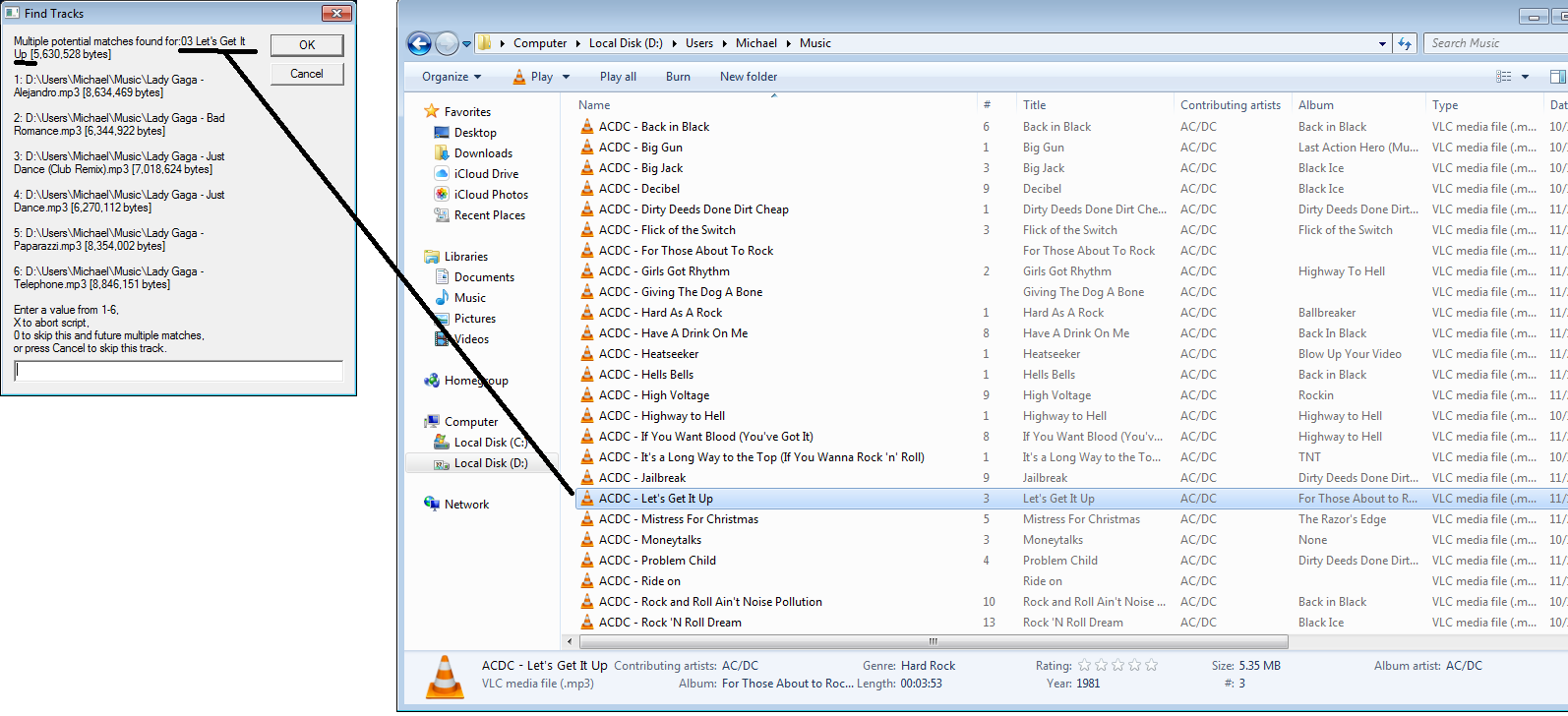Click the VLC icon for ACDC - High Voltage
This screenshot has height=716, width=1568.
(587, 395)
